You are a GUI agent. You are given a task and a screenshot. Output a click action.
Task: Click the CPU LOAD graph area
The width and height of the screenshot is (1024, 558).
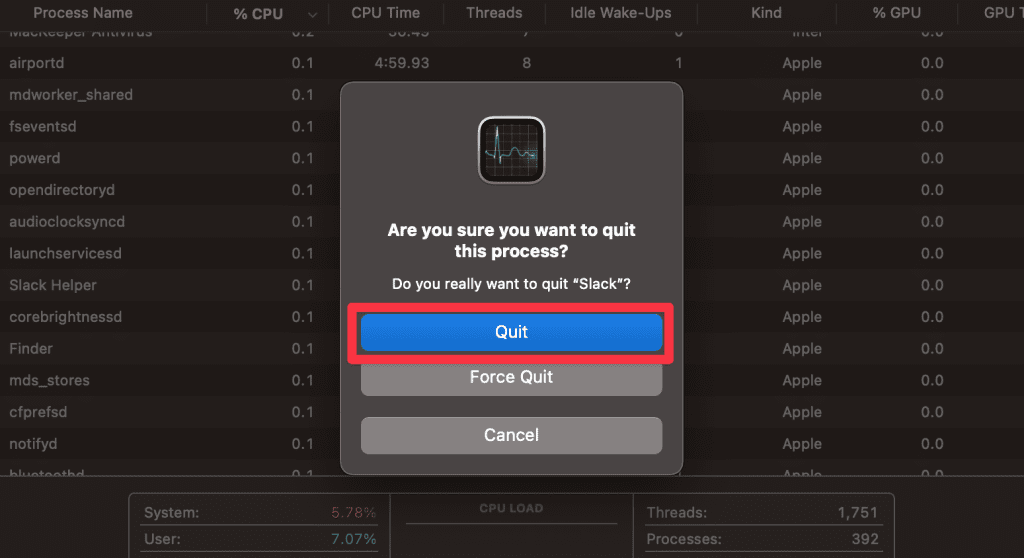pos(511,532)
